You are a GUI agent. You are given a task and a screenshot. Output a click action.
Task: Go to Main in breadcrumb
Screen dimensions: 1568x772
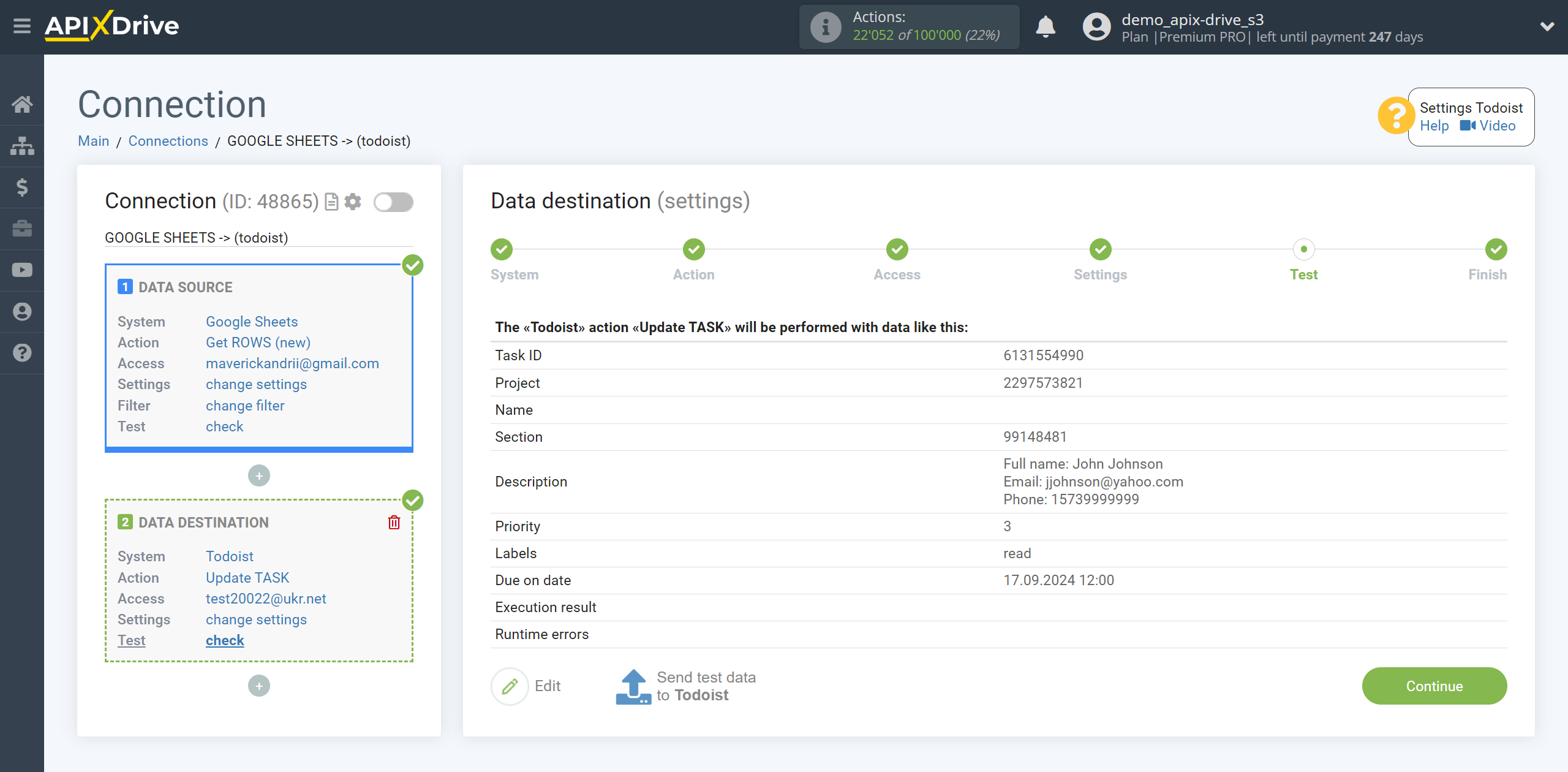coord(94,141)
